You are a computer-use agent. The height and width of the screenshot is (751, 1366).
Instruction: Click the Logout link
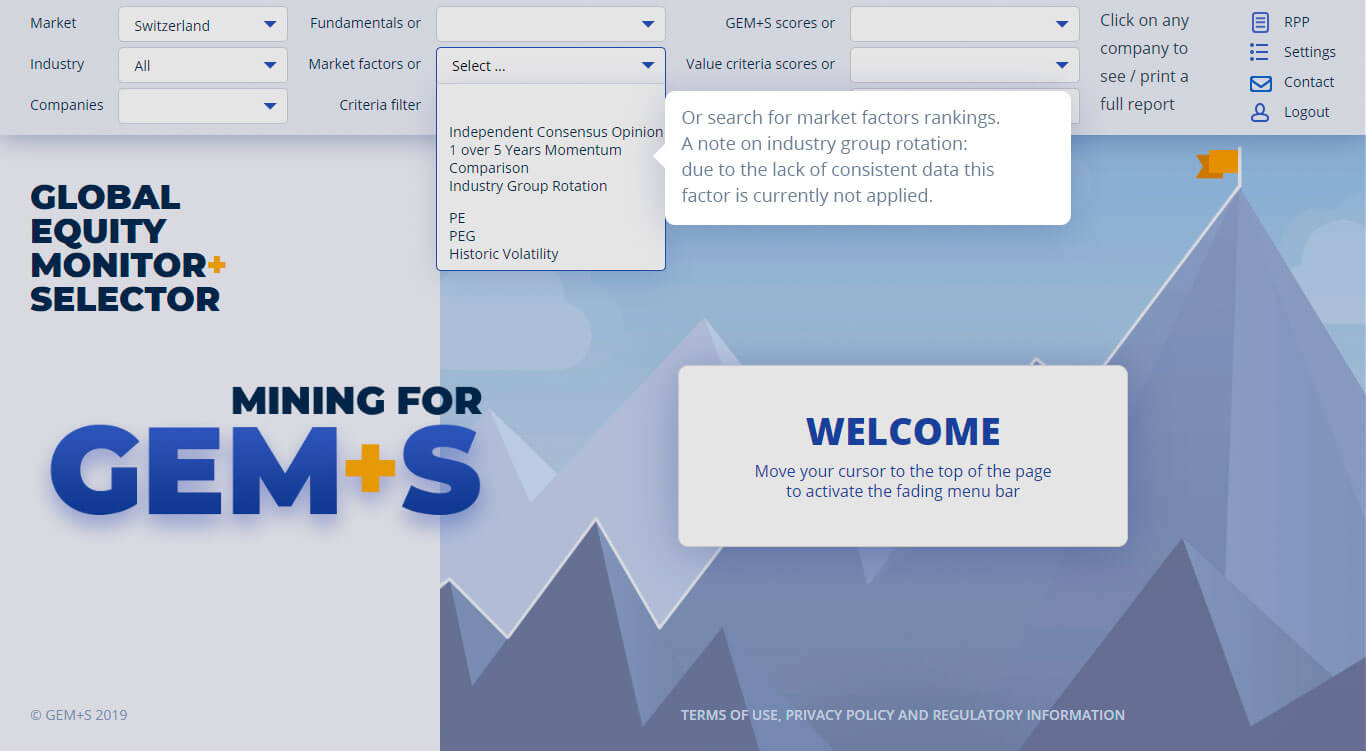click(1306, 112)
